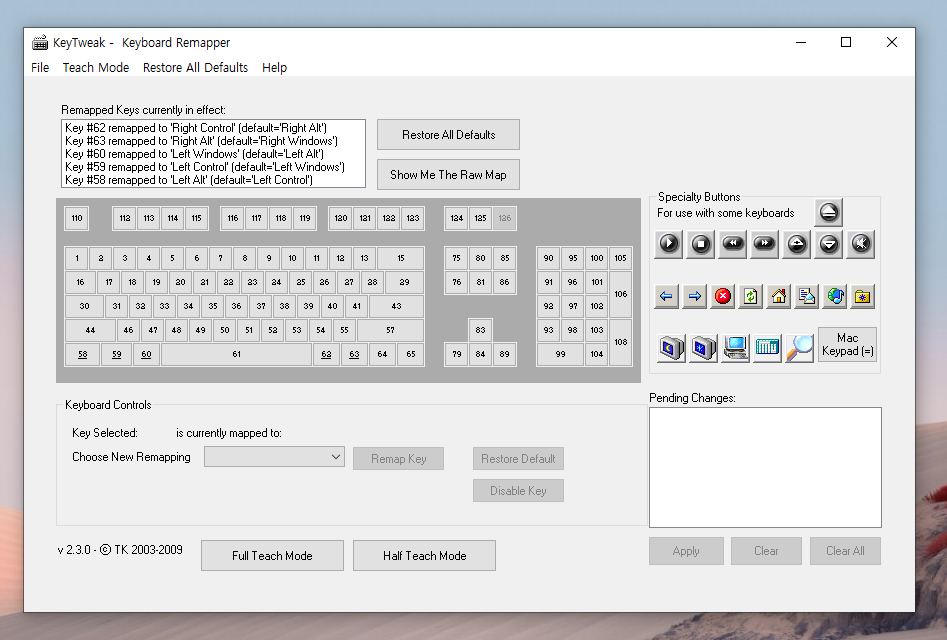Viewport: 947px width, 640px height.
Task: Click the globe Media Select specialty button
Action: click(835, 296)
